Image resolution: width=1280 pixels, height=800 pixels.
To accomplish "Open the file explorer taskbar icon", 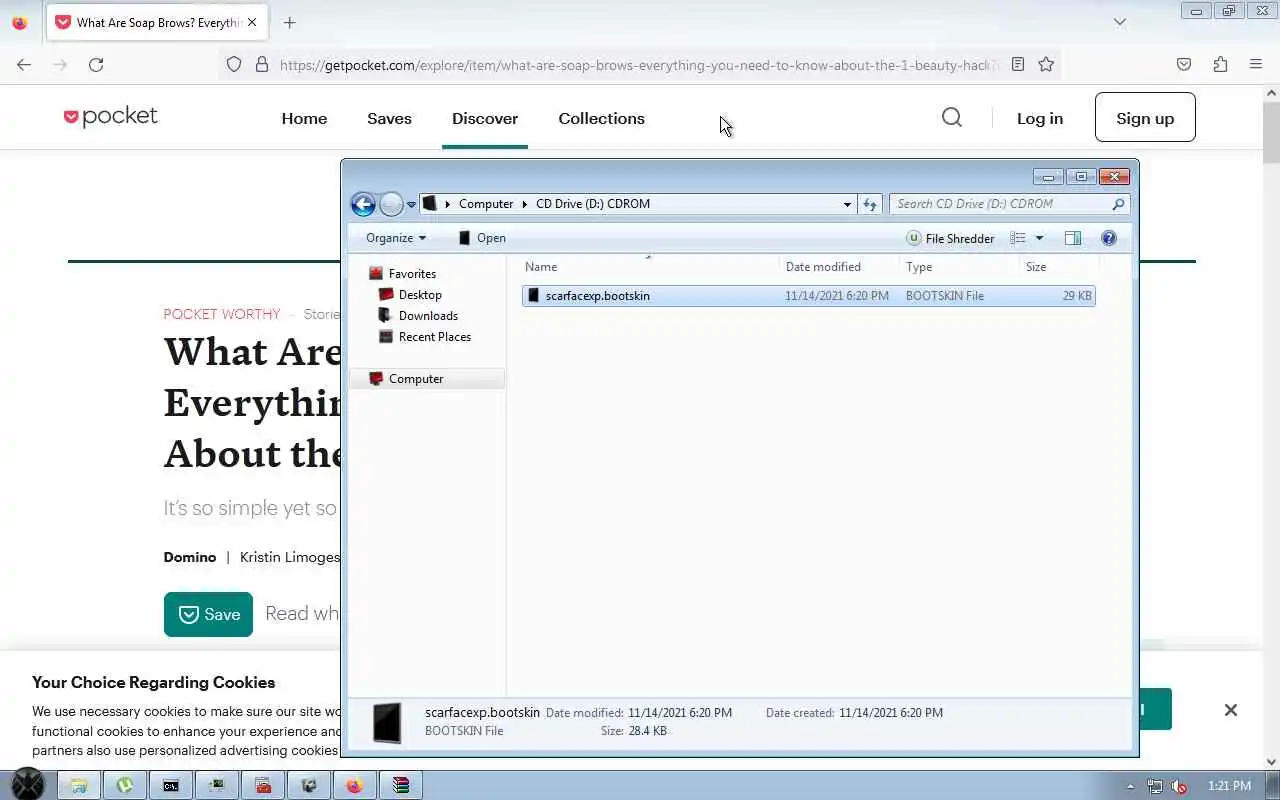I will click(x=78, y=786).
